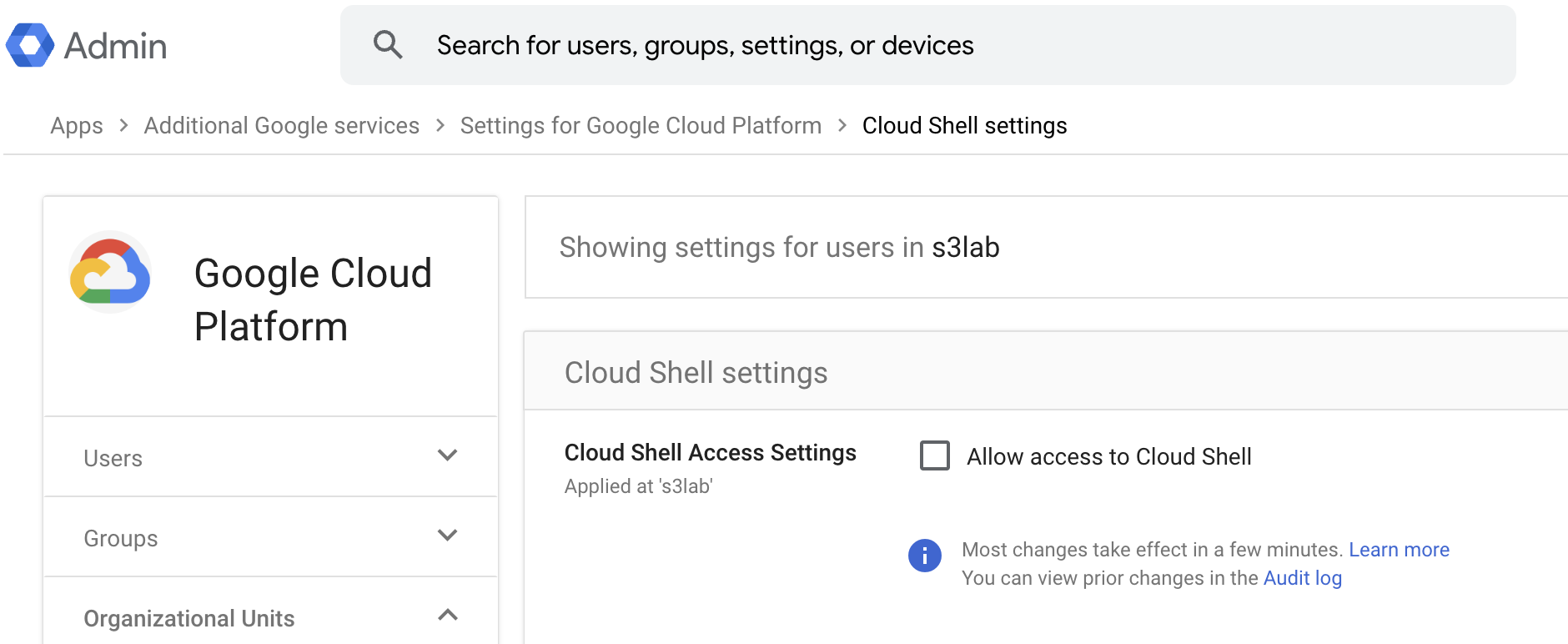The image size is (1568, 644).
Task: Go to Apps in the breadcrumb
Action: tap(77, 125)
